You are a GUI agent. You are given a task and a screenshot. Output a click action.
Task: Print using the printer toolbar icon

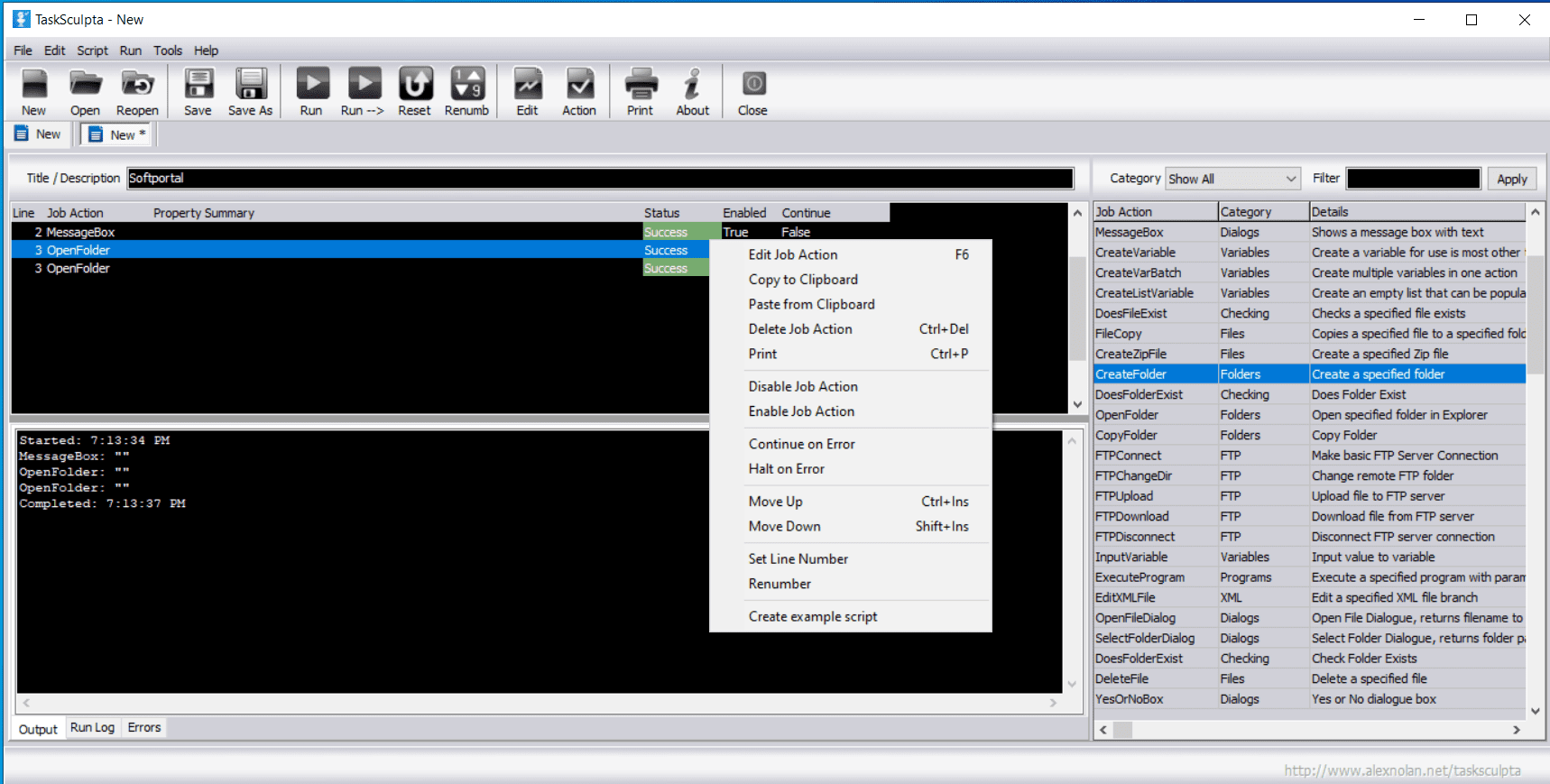point(641,92)
